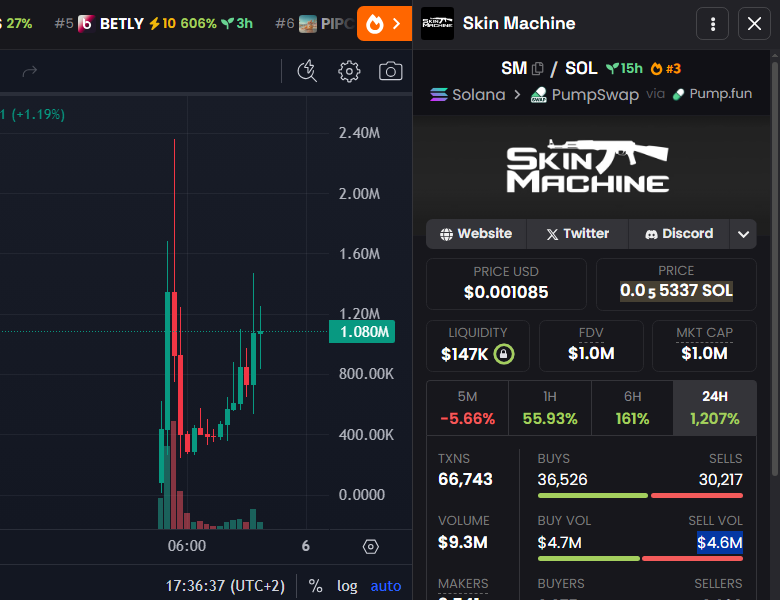Click the Skin Machine banner image
780x600 pixels.
pos(587,166)
